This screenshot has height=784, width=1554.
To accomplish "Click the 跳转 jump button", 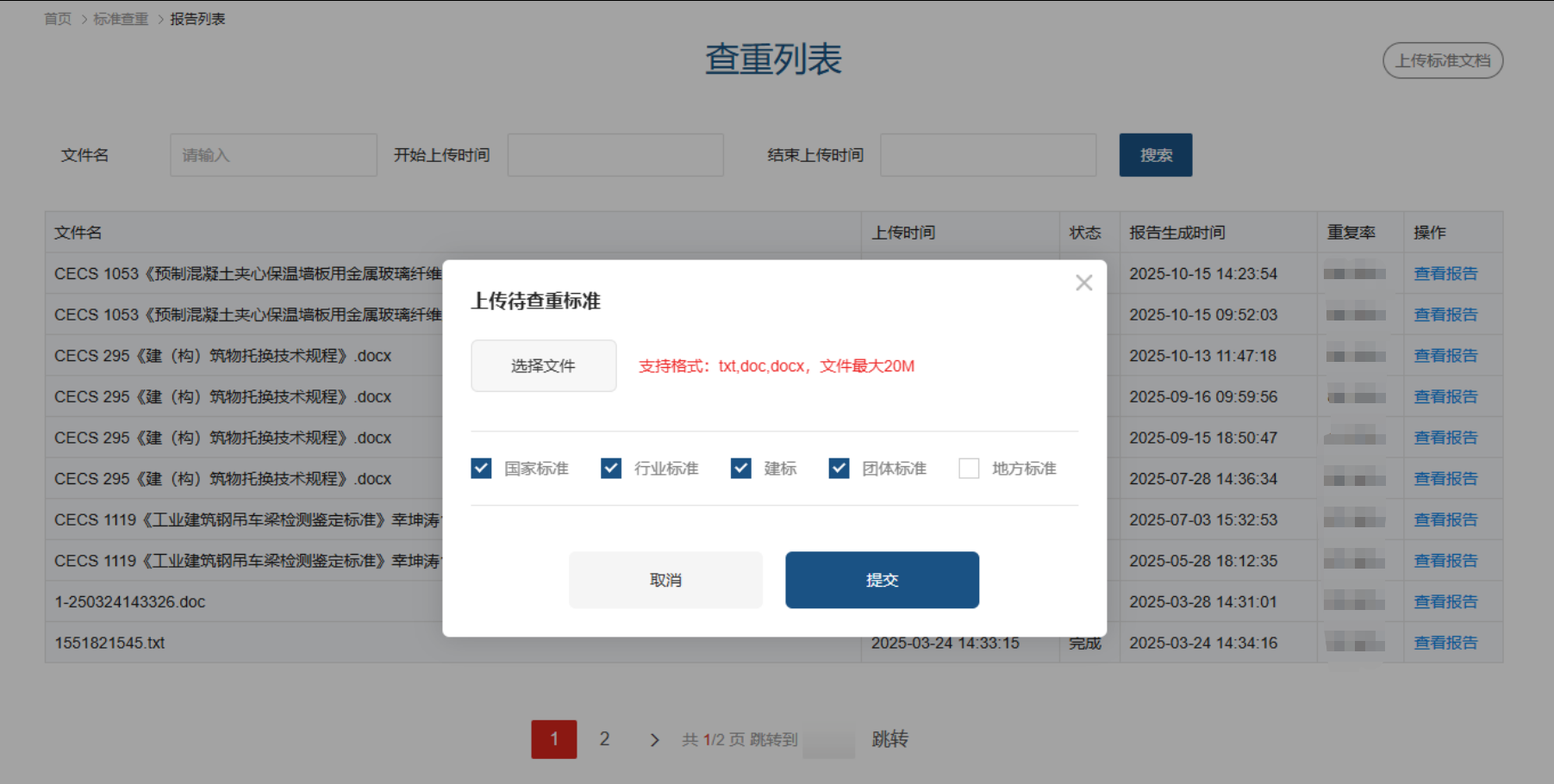I will click(x=889, y=739).
